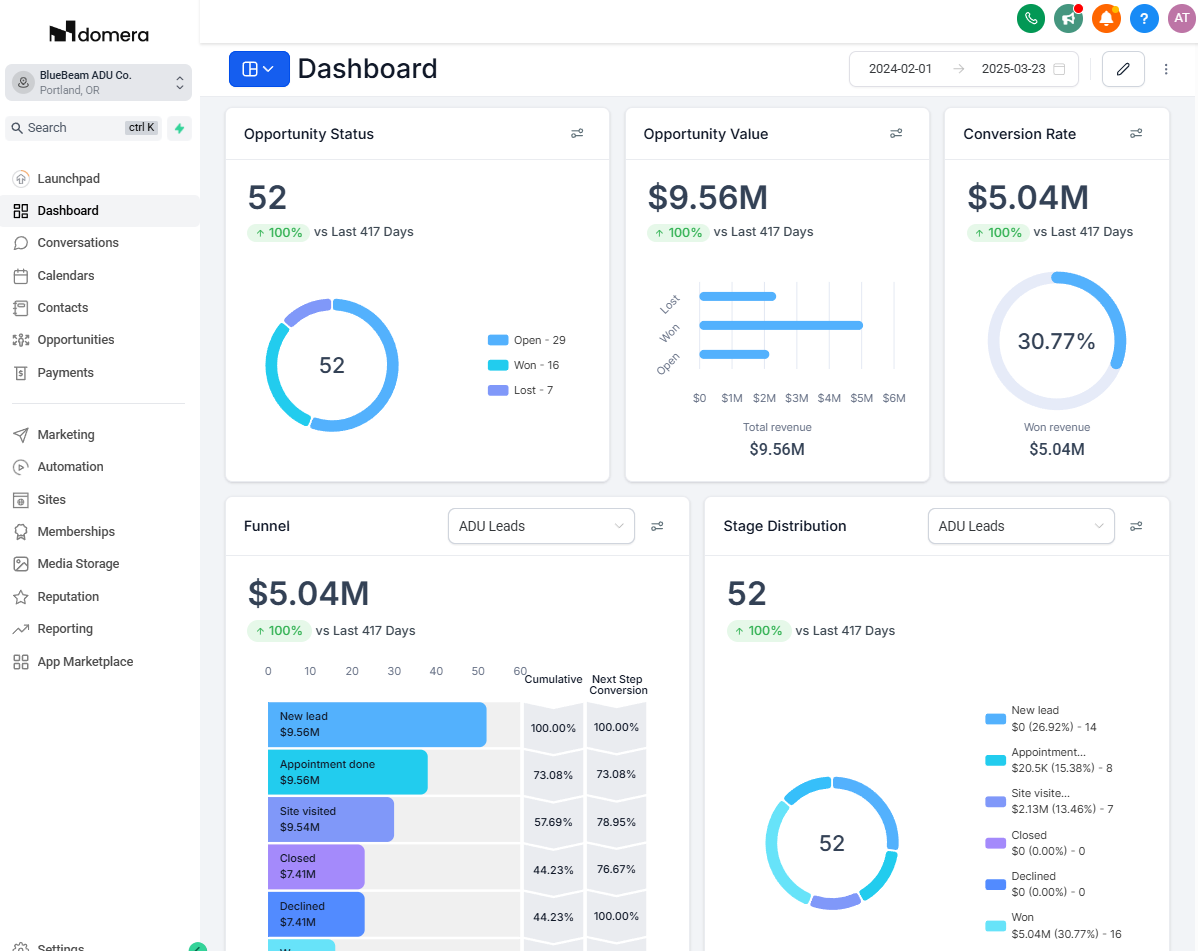
Task: Click the green lightning quick actions icon
Action: (180, 128)
